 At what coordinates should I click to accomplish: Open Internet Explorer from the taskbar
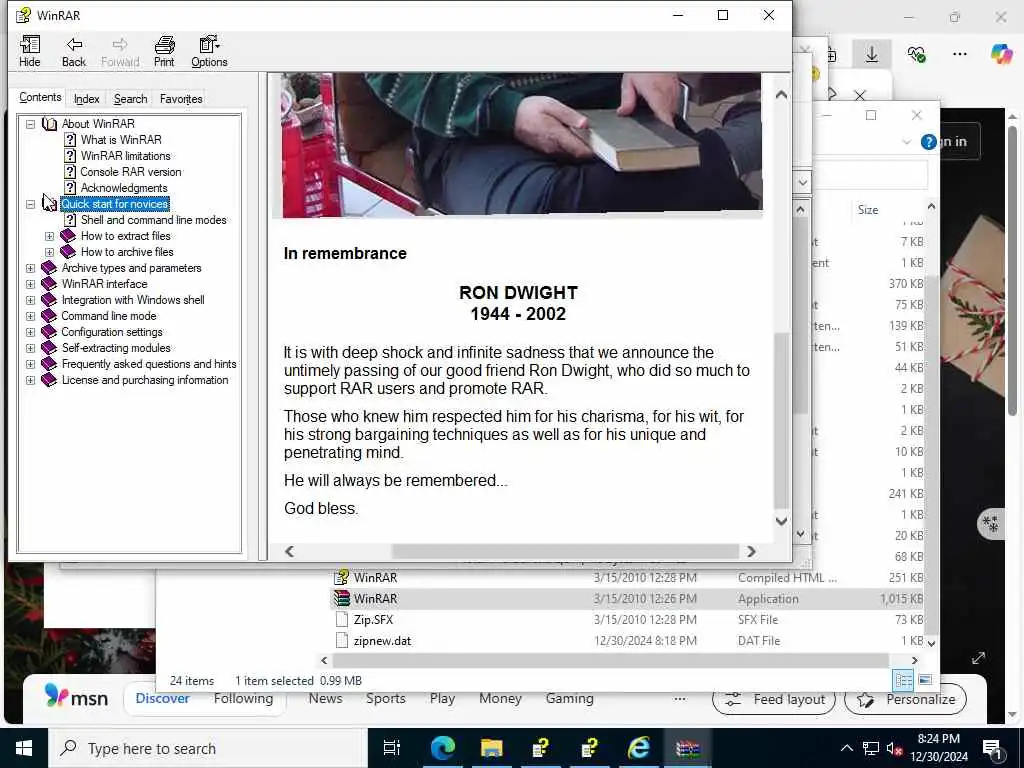click(x=638, y=748)
